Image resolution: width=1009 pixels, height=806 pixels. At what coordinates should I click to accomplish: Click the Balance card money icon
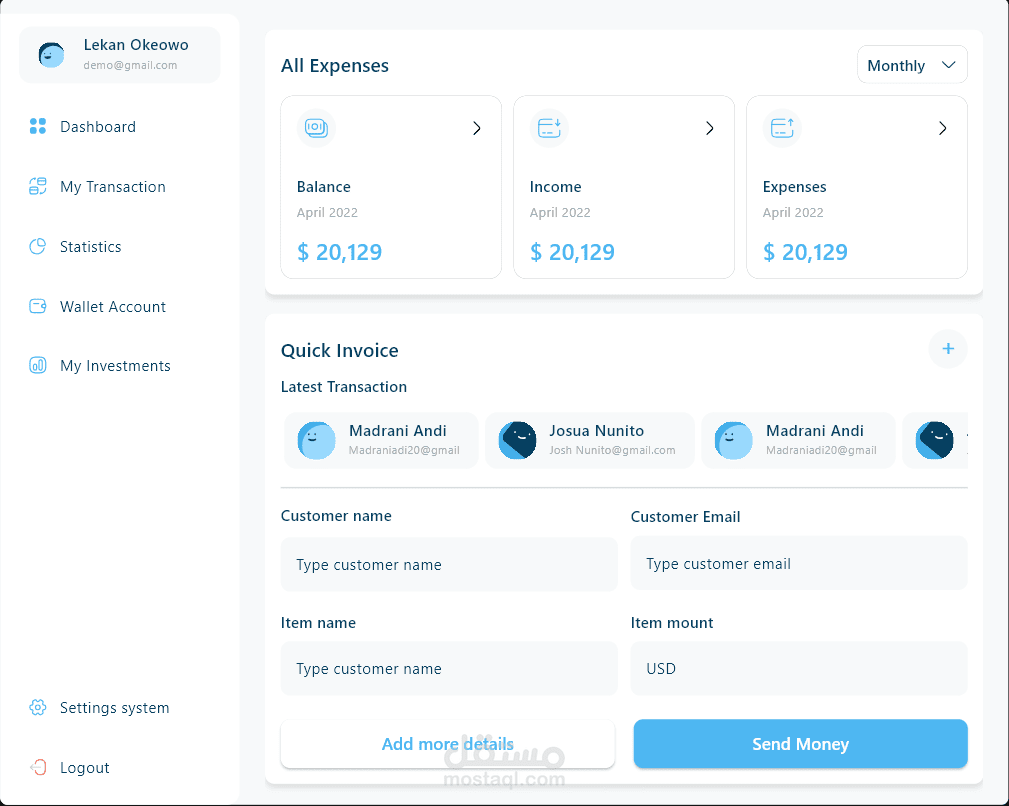(x=315, y=128)
